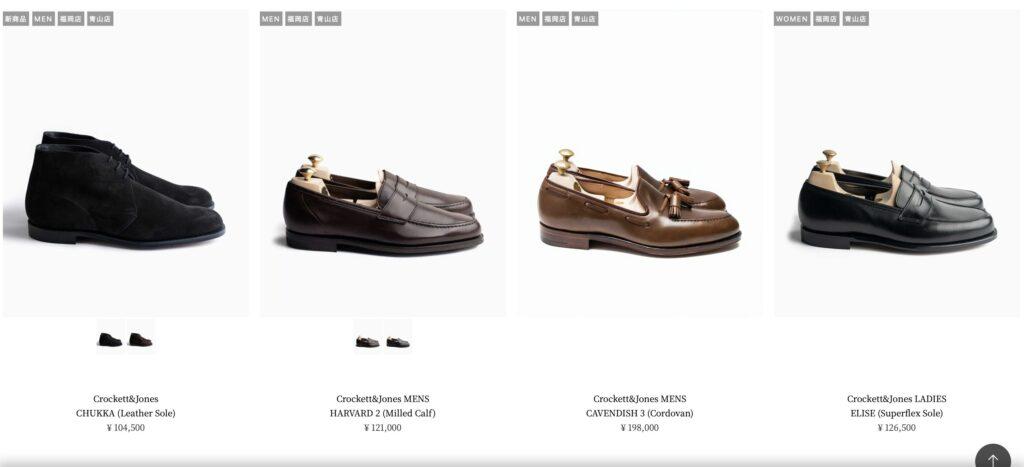1024x467 pixels.
Task: Select the brown CHUKKA color variant thumbnail
Action: (140, 336)
